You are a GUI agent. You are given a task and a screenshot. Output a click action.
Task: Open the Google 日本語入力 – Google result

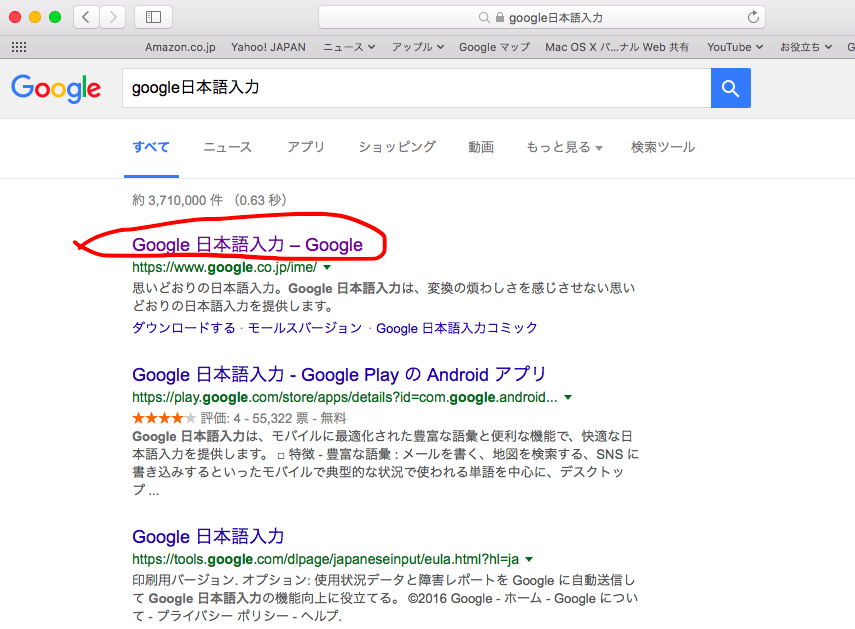click(x=247, y=245)
